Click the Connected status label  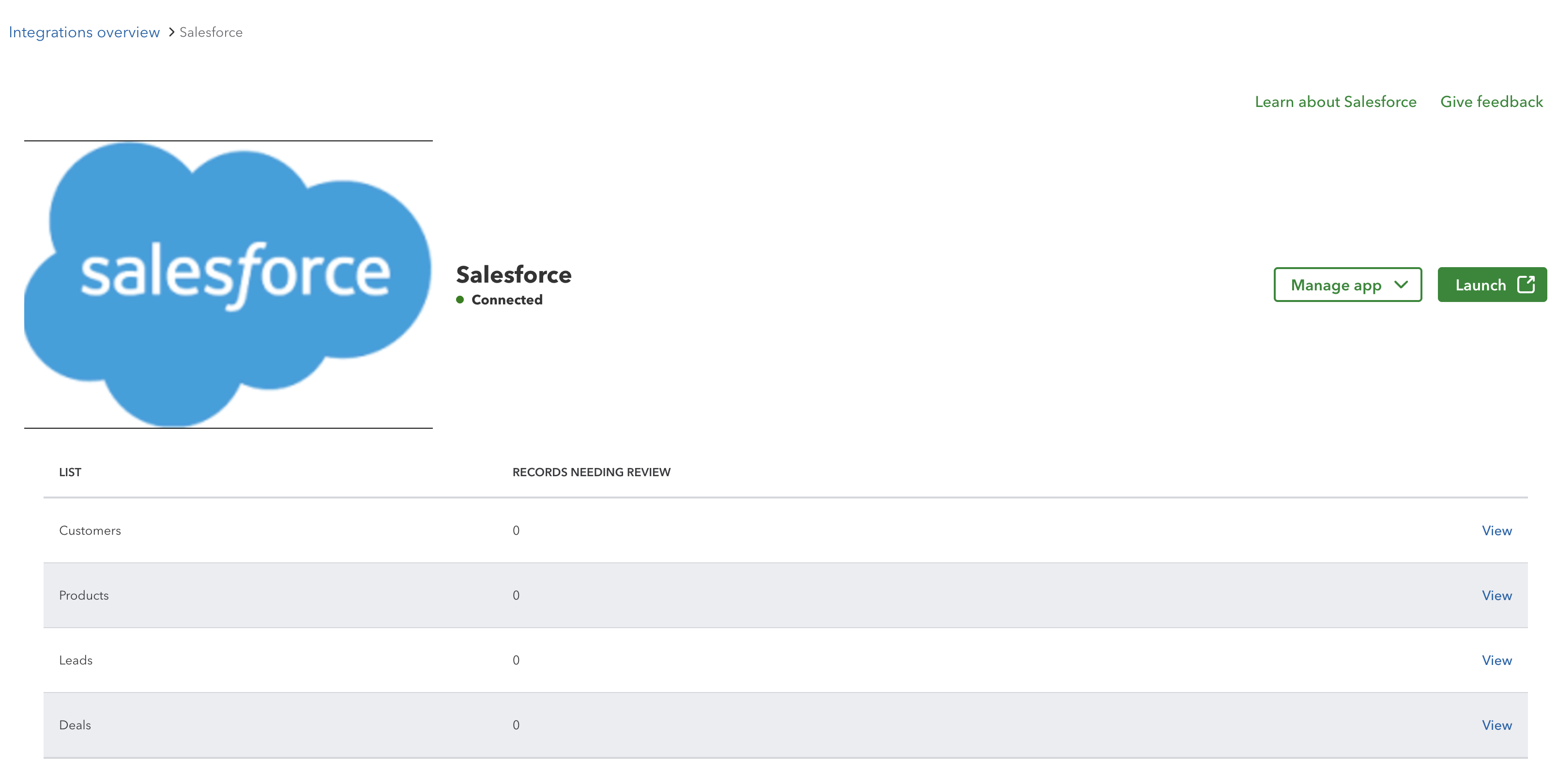(x=506, y=300)
